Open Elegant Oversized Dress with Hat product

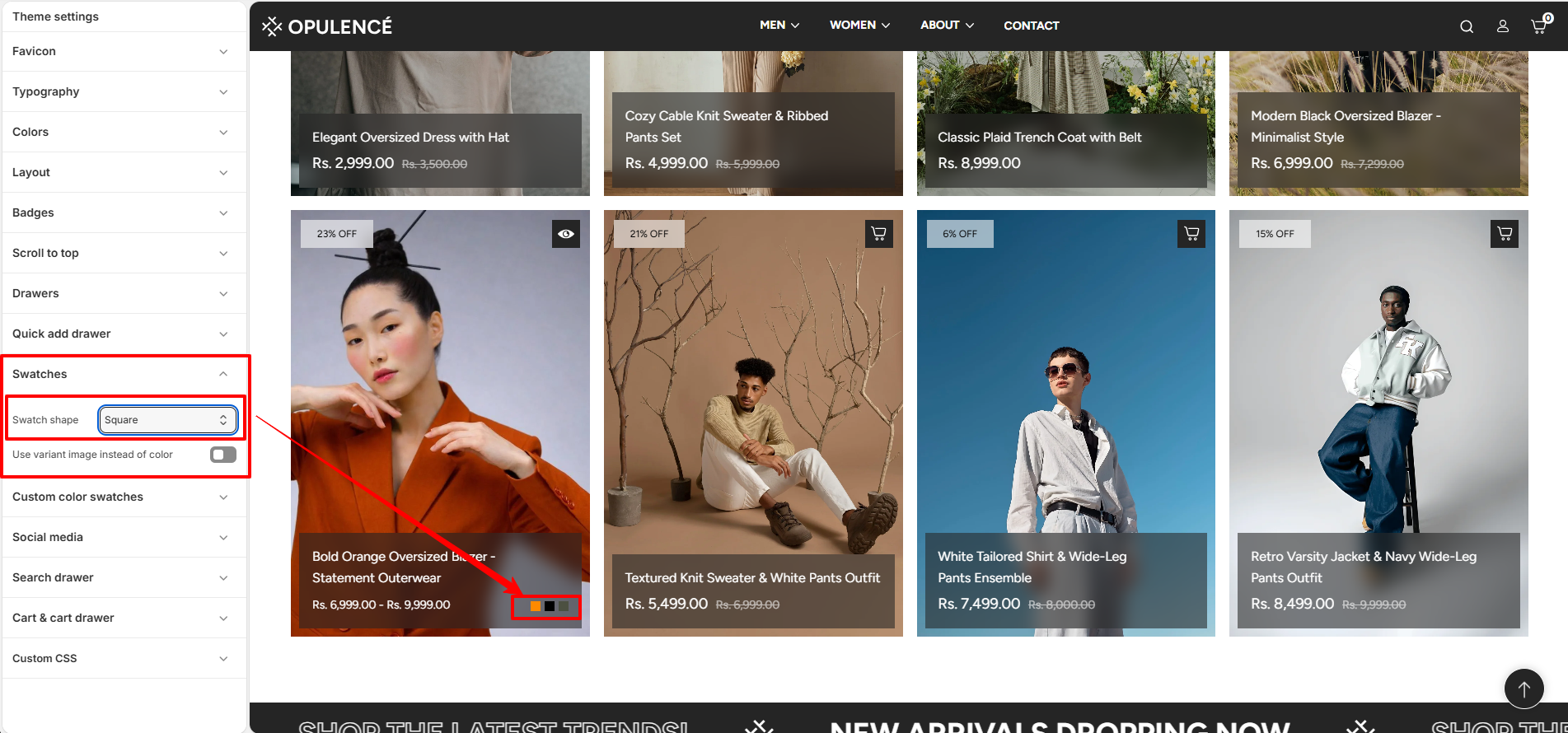point(410,138)
